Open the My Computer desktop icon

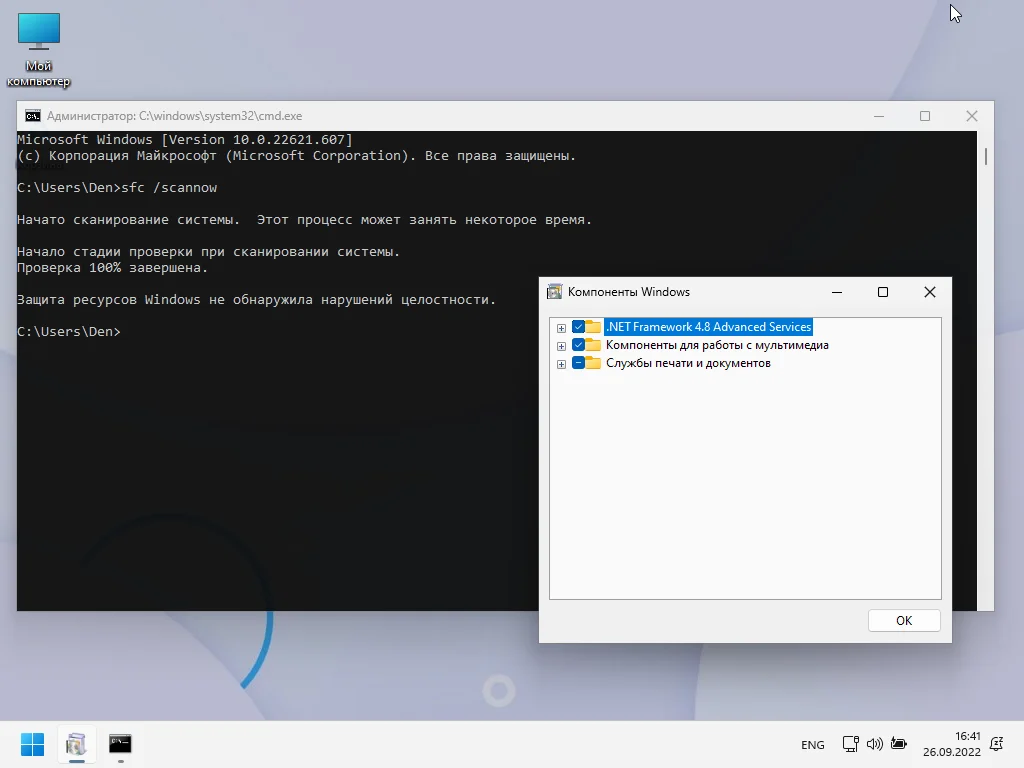39,49
